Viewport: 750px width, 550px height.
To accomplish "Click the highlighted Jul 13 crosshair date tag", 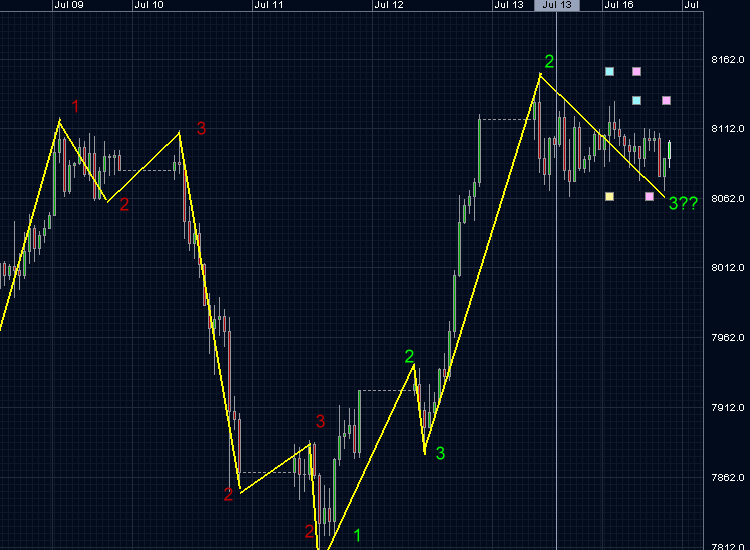I will click(557, 5).
